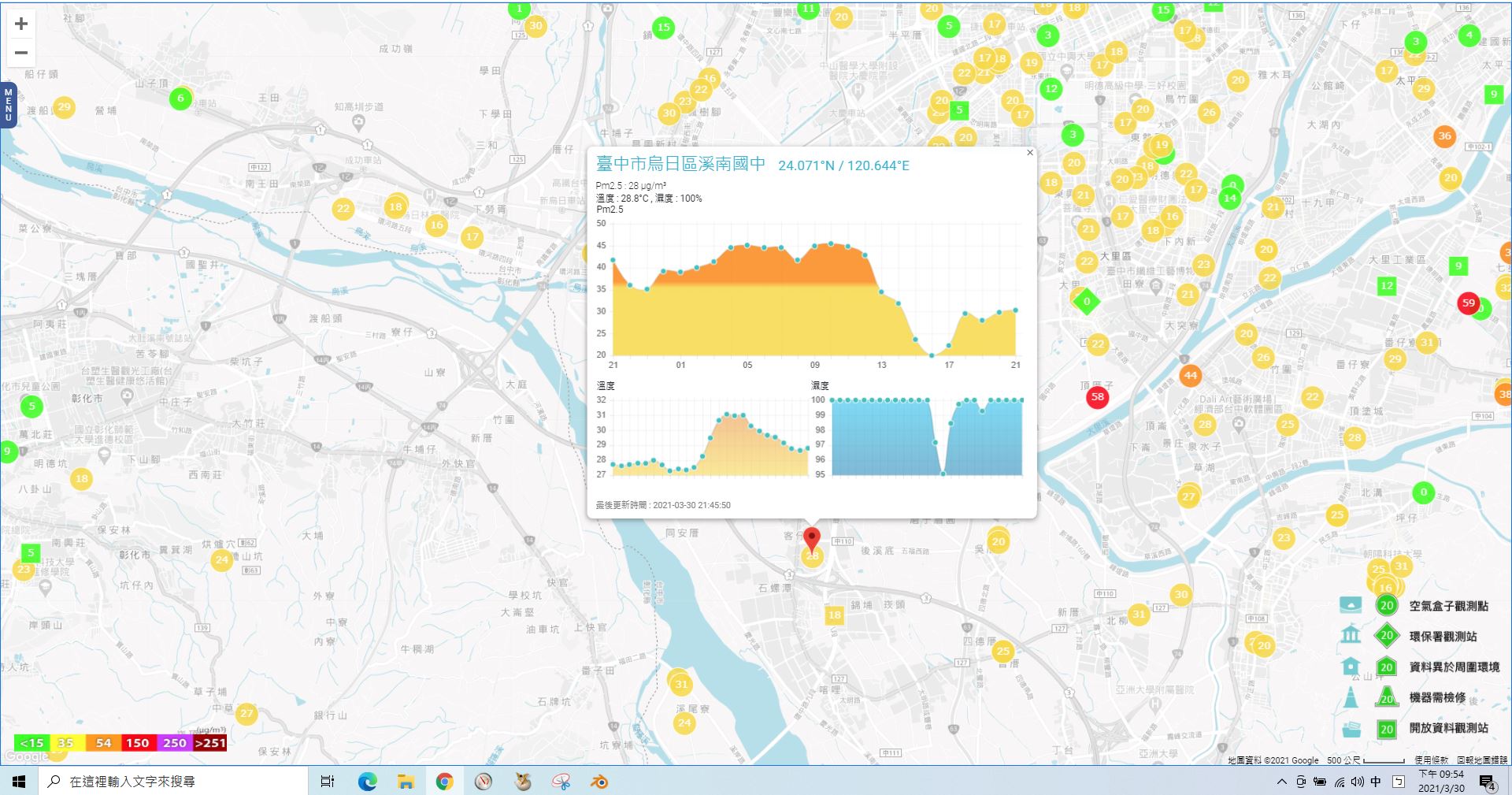Click the coordinates 24.071°N / 120.644°E
Image resolution: width=1512 pixels, height=795 pixels.
(x=843, y=165)
